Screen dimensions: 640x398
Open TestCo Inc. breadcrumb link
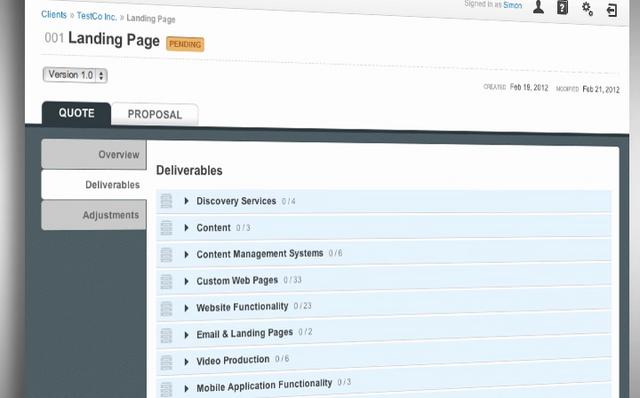click(97, 16)
